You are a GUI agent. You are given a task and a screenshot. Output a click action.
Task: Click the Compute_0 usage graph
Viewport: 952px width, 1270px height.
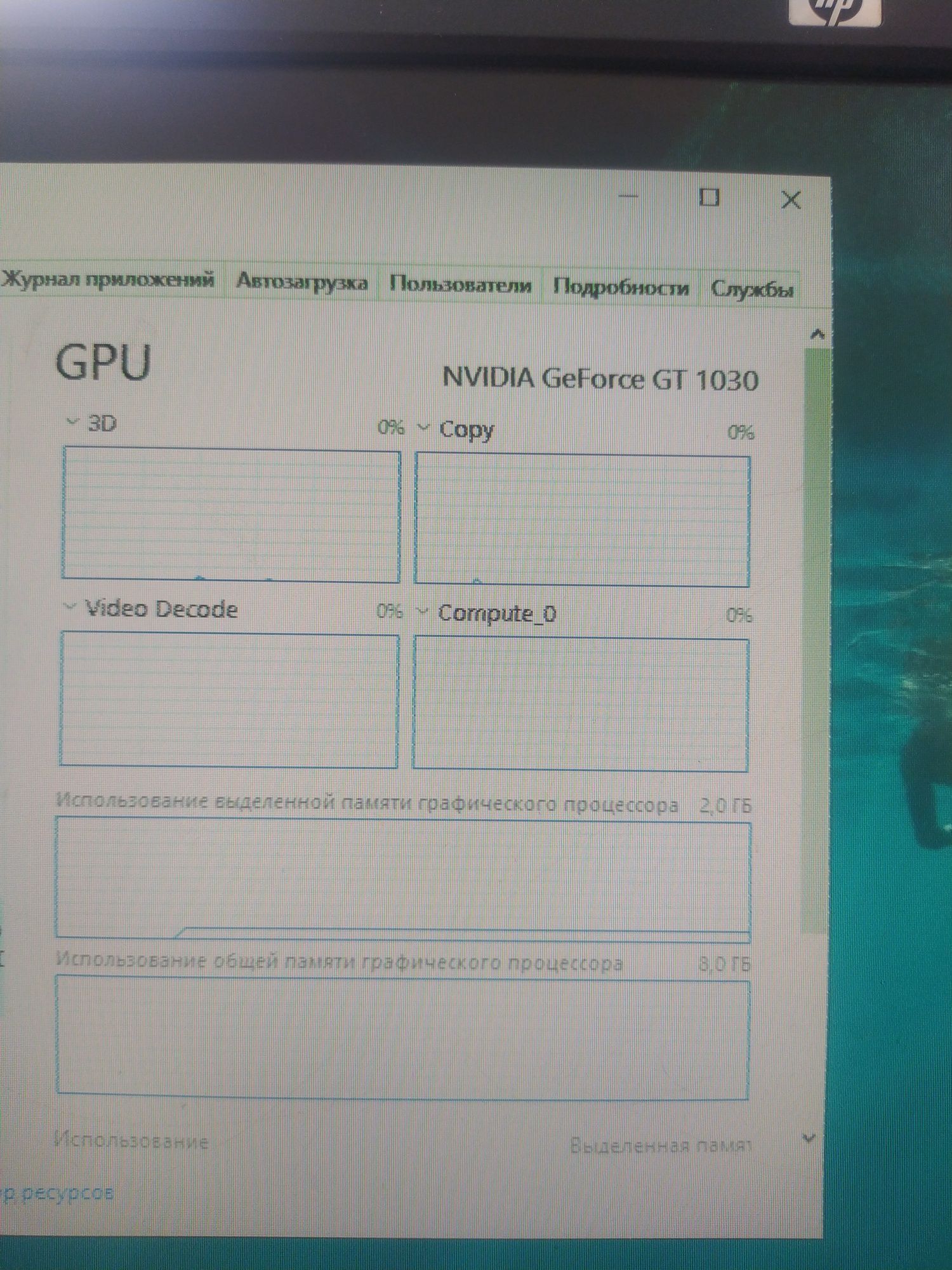pos(581,705)
